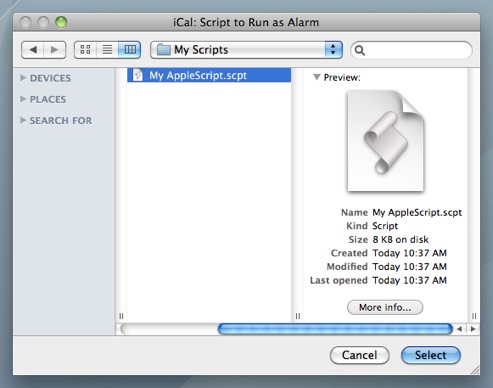Switch to icon view
Image resolution: width=493 pixels, height=388 pixels.
(85, 50)
